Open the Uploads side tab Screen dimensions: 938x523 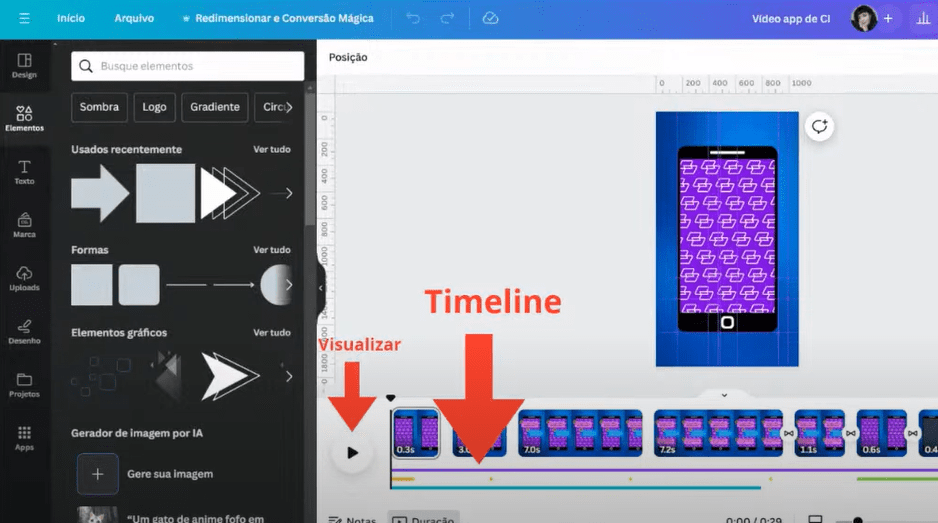point(24,278)
